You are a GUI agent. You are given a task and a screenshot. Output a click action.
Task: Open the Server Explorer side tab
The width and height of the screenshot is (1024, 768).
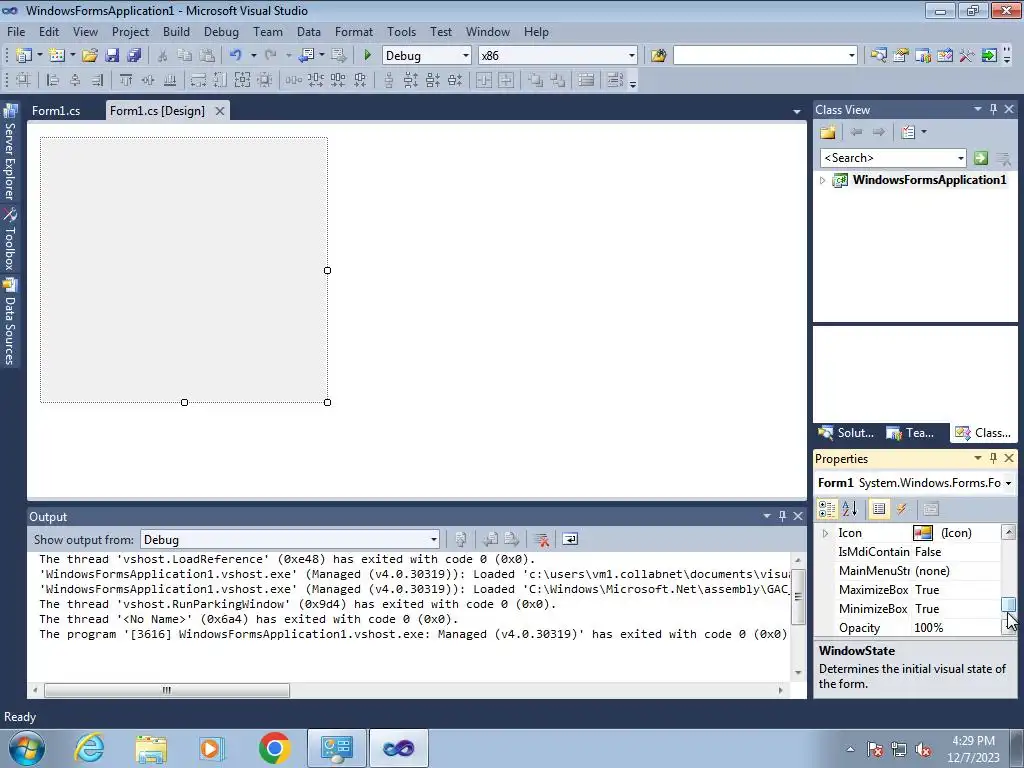pyautogui.click(x=10, y=153)
